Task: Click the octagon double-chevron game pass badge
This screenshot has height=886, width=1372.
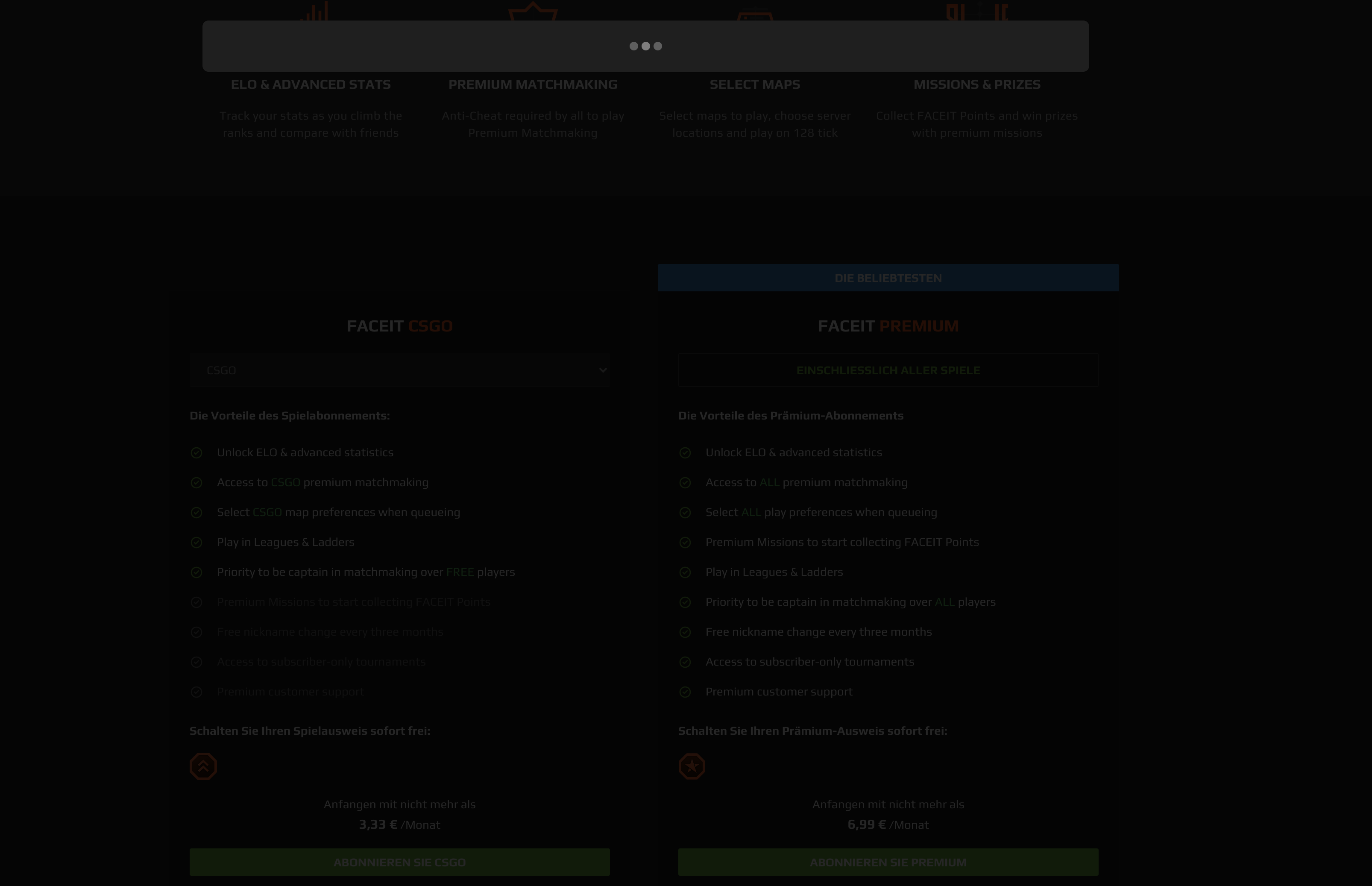Action: click(x=203, y=766)
